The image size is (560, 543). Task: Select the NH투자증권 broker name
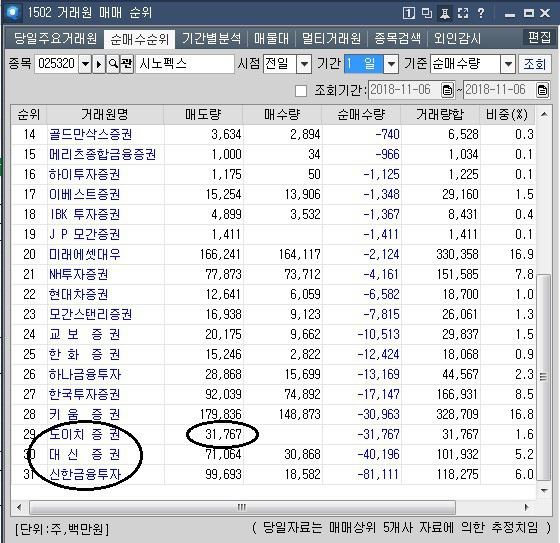tap(79, 275)
